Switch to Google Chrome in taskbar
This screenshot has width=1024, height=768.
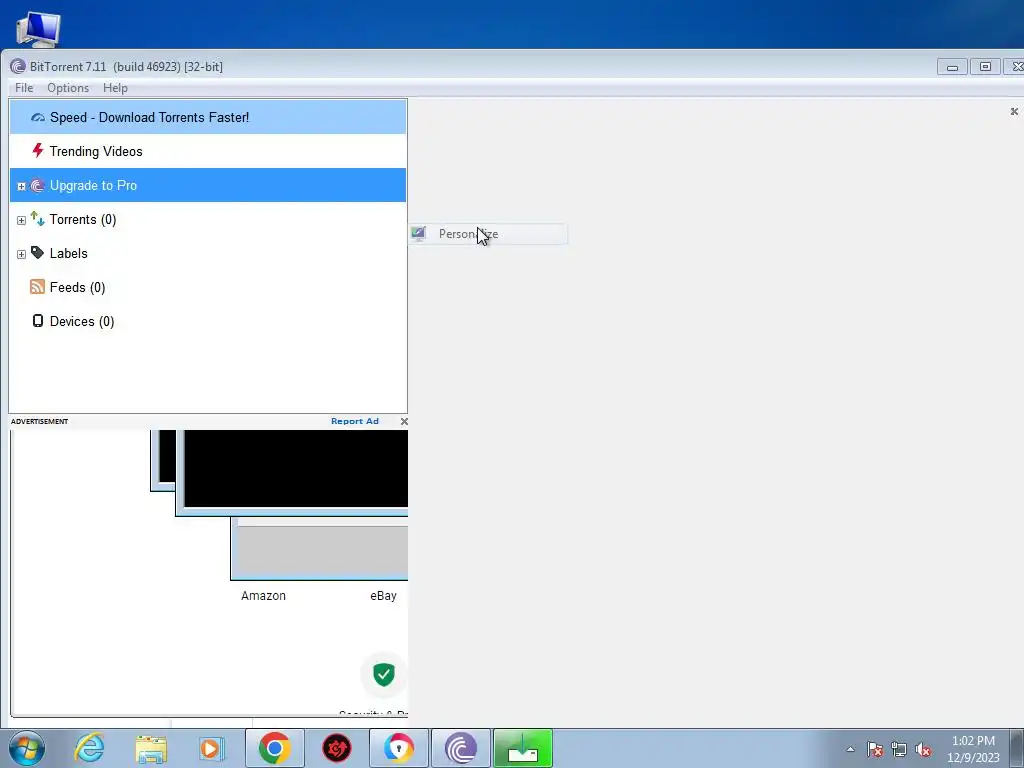(x=274, y=748)
